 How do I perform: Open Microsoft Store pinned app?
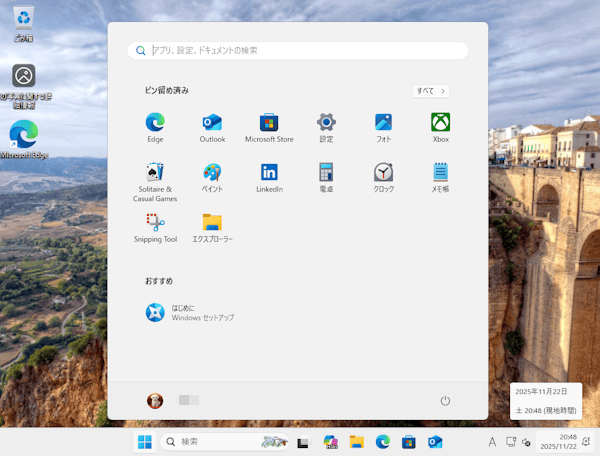[269, 128]
